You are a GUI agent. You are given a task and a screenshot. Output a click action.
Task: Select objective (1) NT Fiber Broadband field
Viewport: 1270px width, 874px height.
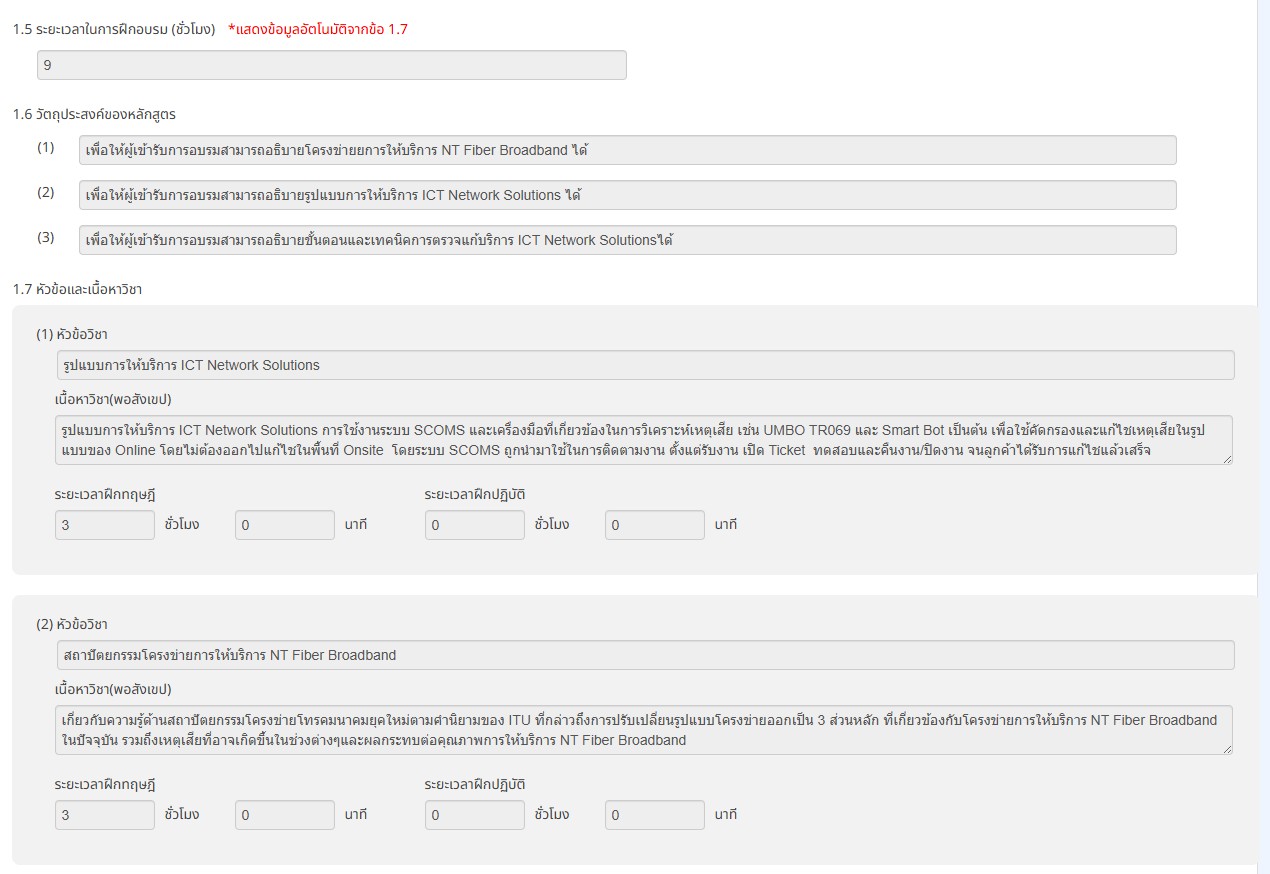pyautogui.click(x=628, y=150)
